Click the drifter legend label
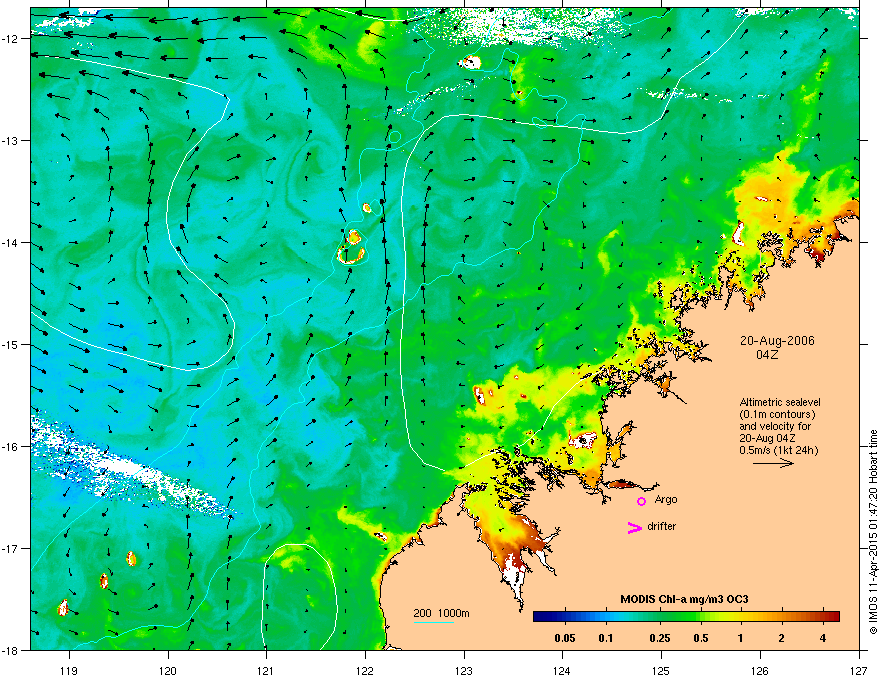 (662, 526)
